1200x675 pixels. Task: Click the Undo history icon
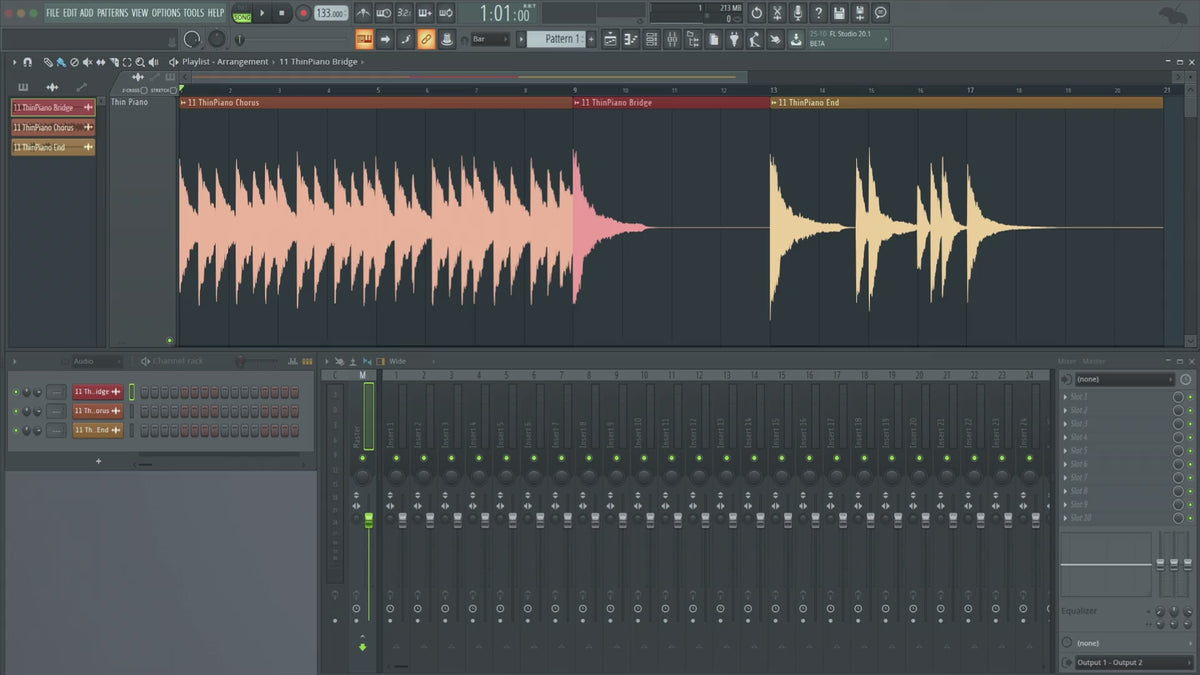756,13
